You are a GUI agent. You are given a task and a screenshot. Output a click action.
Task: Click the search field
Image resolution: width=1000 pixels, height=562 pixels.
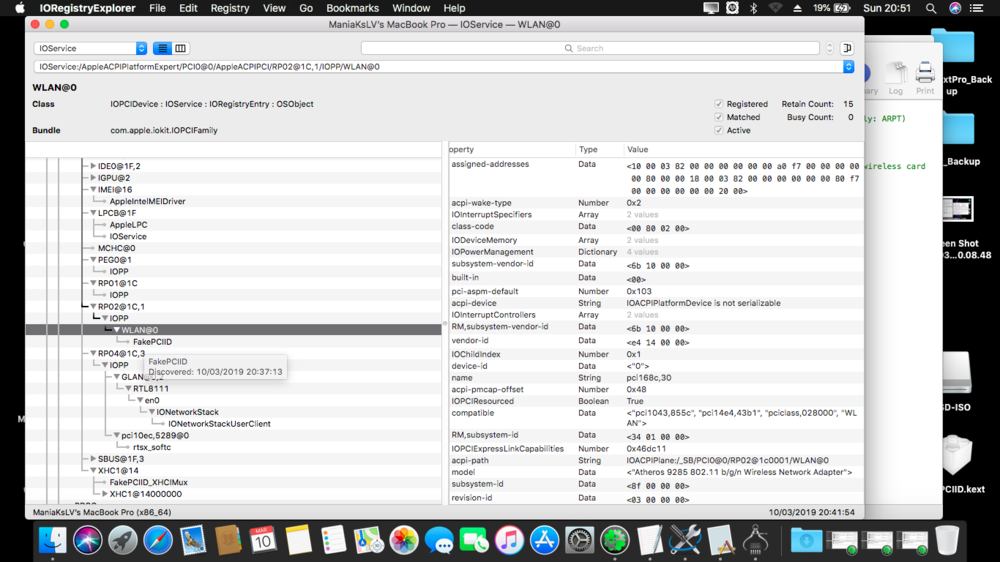pos(590,48)
